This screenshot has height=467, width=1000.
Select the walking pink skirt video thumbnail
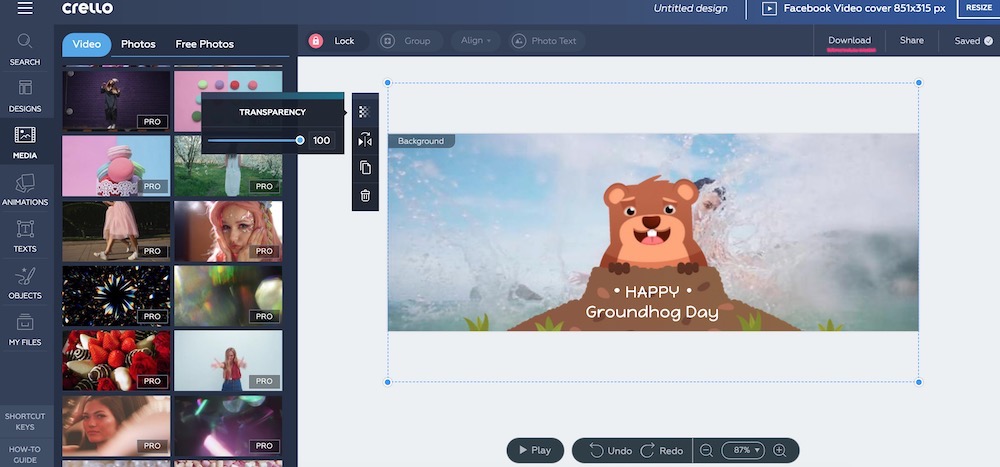[116, 231]
